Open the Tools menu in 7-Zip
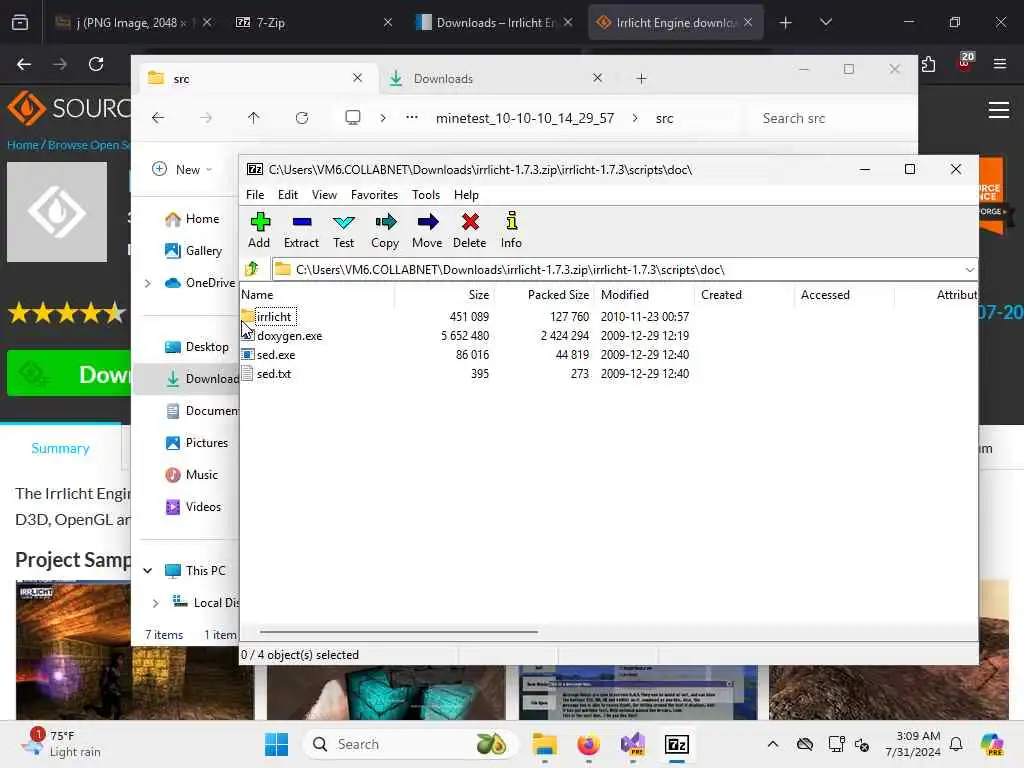The image size is (1024, 768). tap(426, 195)
